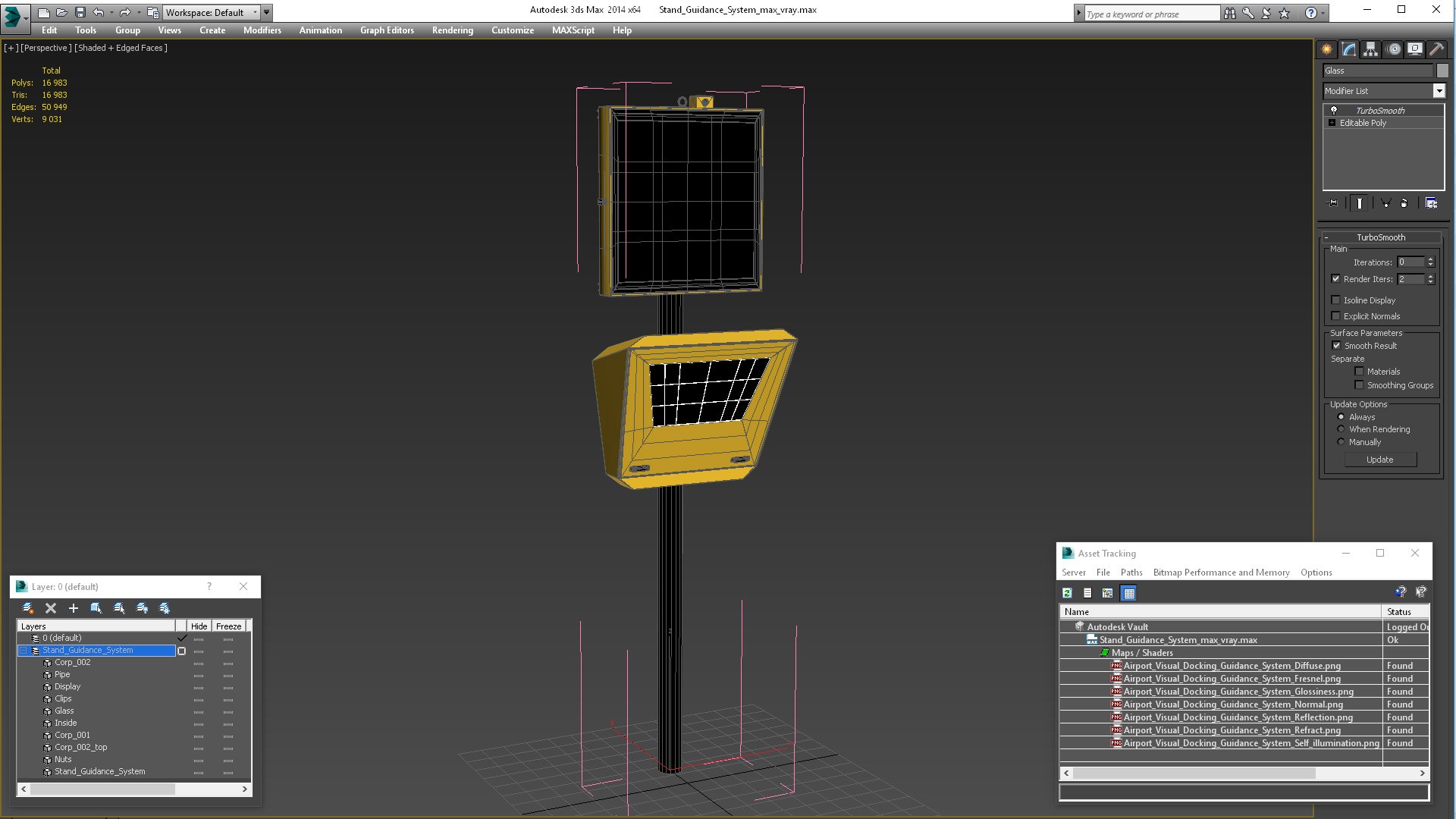
Task: Click Configure Modifier Sets icon
Action: coord(1432,203)
